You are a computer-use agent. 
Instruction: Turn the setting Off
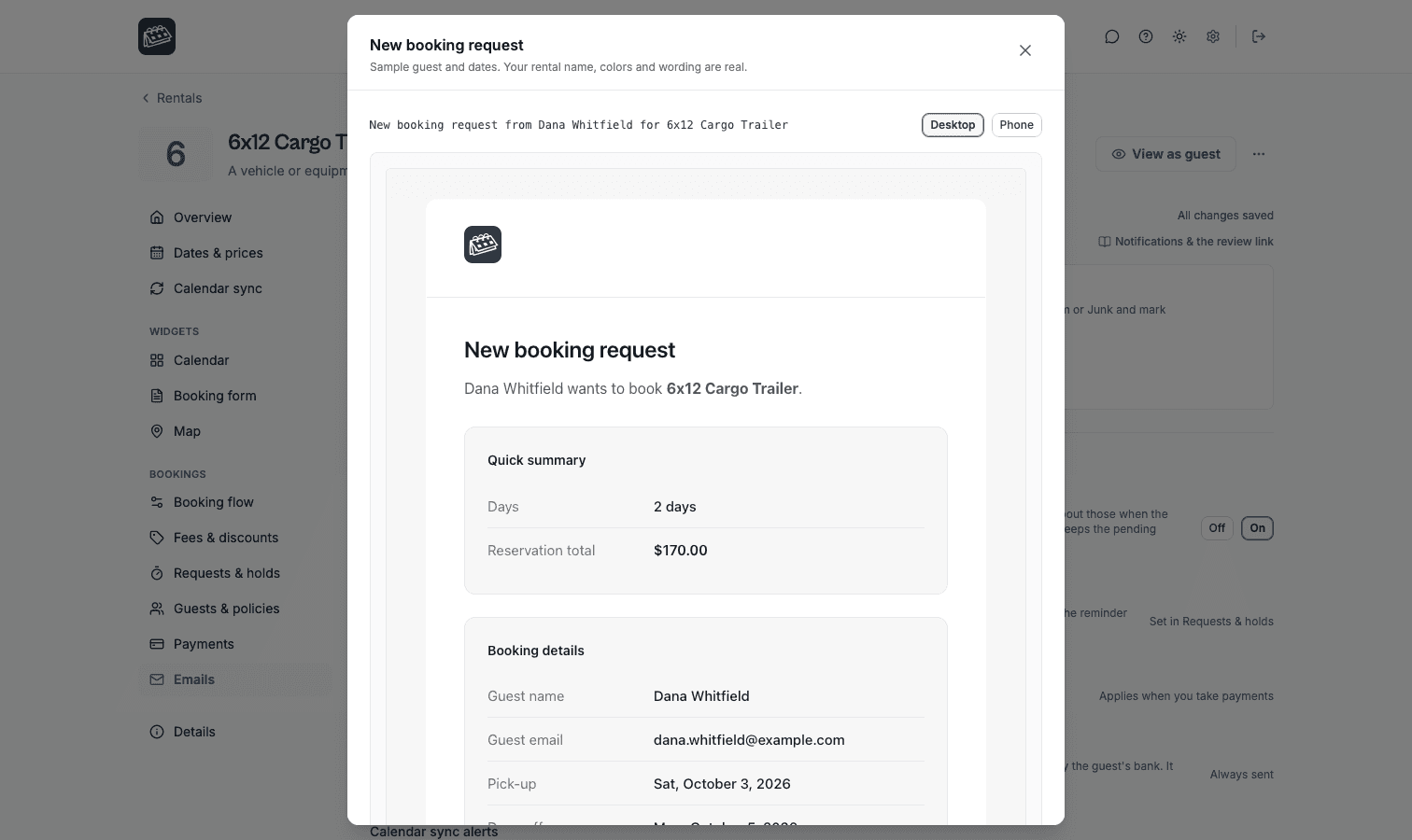tap(1217, 528)
